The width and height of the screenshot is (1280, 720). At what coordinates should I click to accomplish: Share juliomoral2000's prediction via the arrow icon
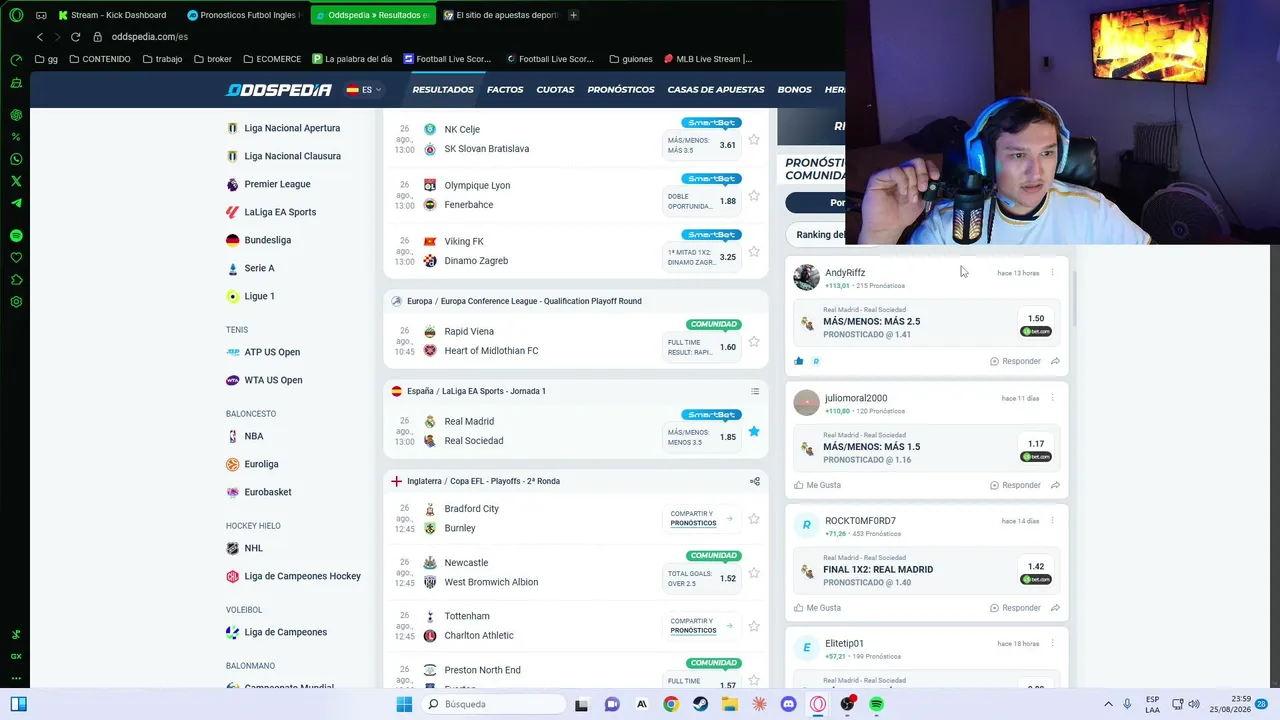click(x=1055, y=485)
